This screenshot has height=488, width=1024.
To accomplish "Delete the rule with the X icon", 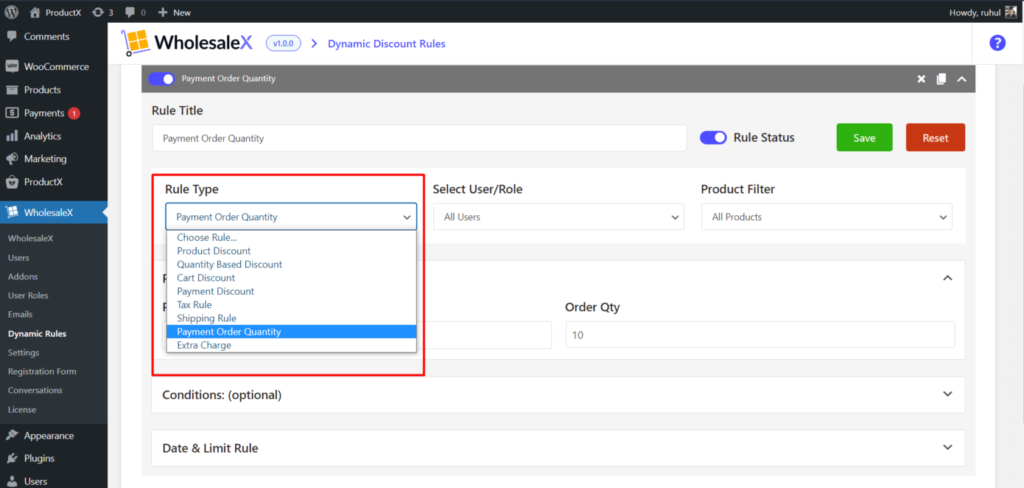I will pos(921,79).
